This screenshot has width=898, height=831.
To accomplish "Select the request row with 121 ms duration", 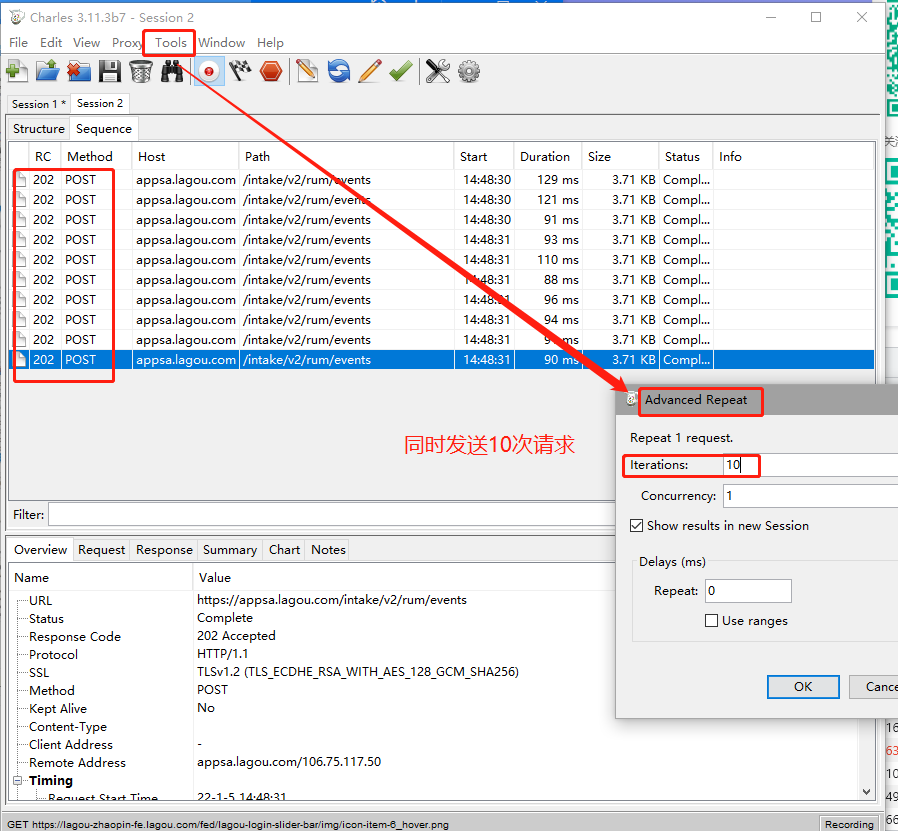I will click(x=441, y=200).
